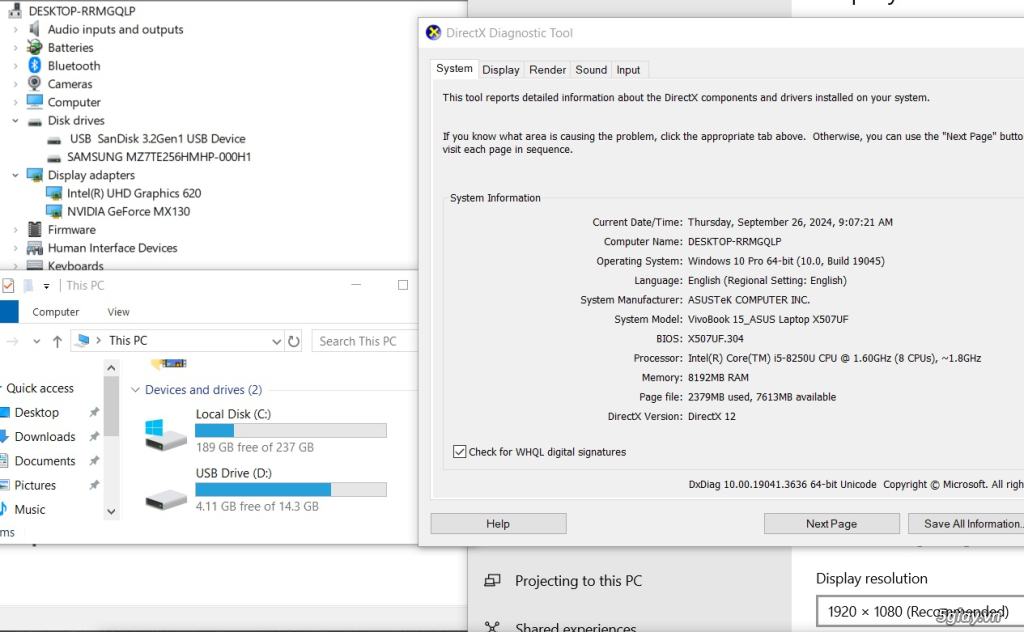
Task: Click the NVIDIA GeForce MX130 adapter icon
Action: [x=54, y=212]
